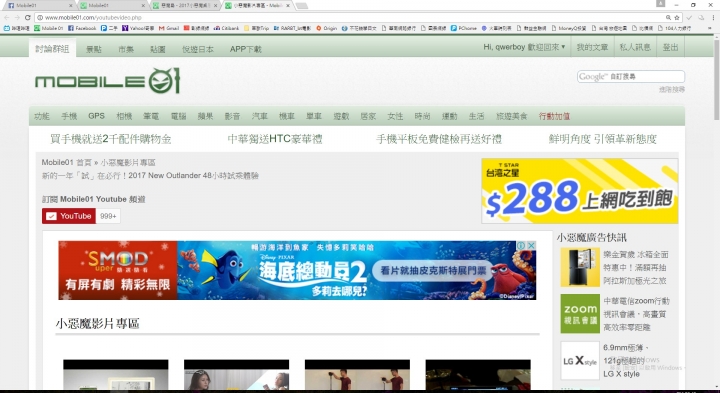
Task: Open the 手機 category menu
Action: tap(69, 116)
